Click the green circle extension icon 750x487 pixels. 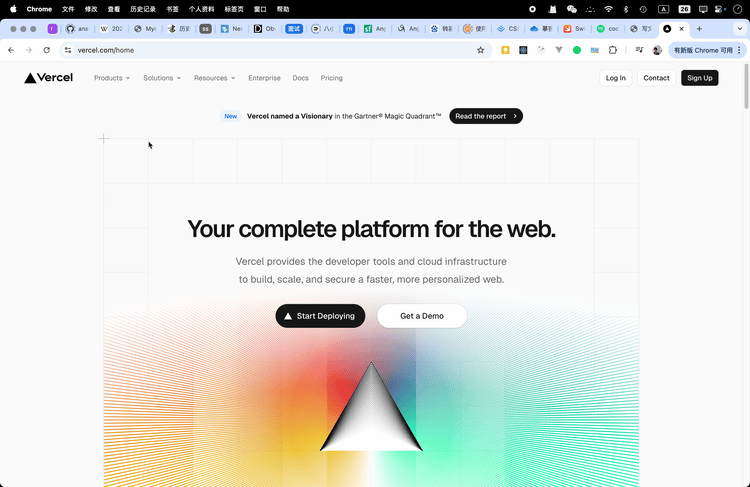577,50
